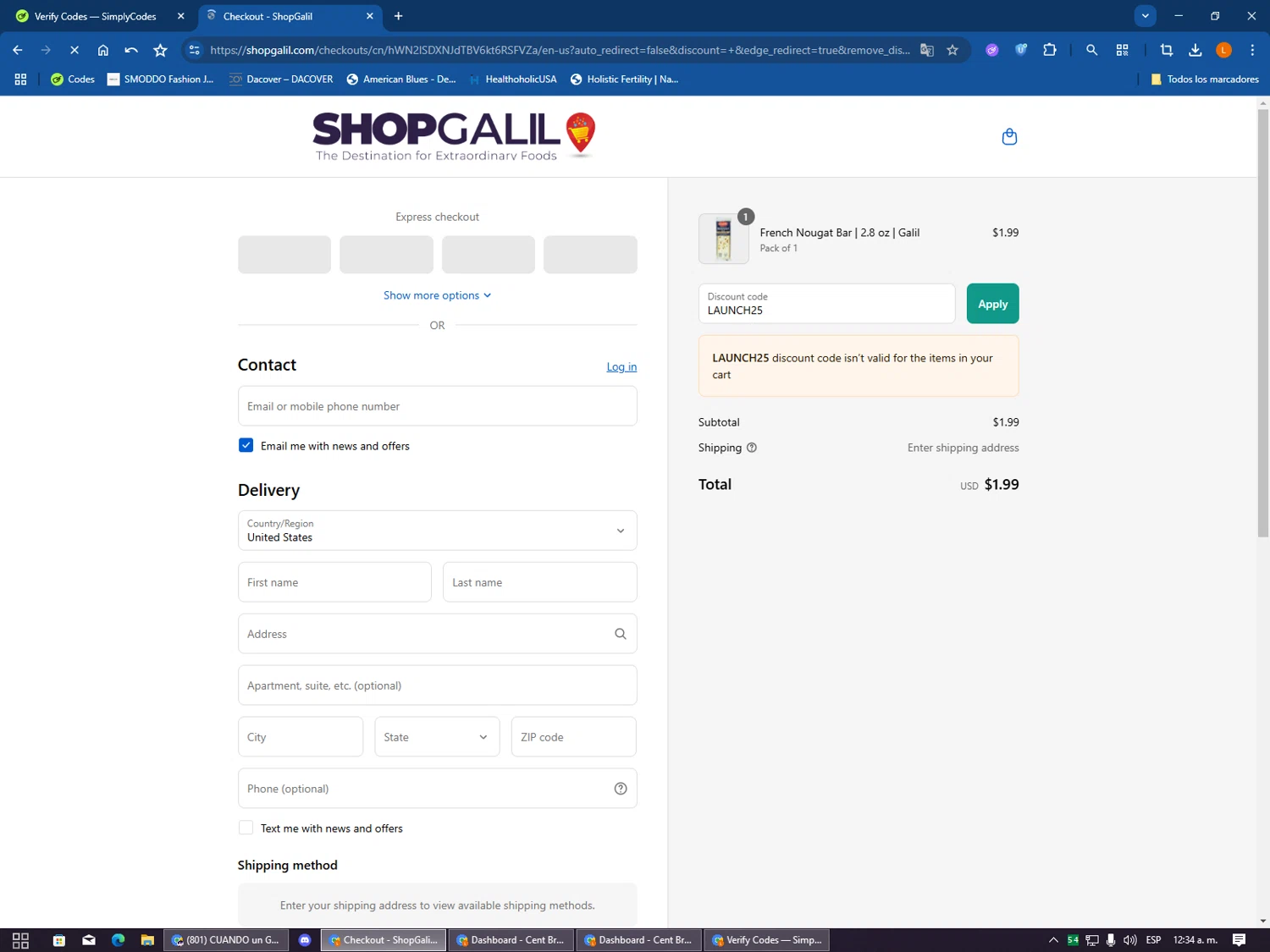
Task: Click the ShopGalil logo
Action: [455, 135]
